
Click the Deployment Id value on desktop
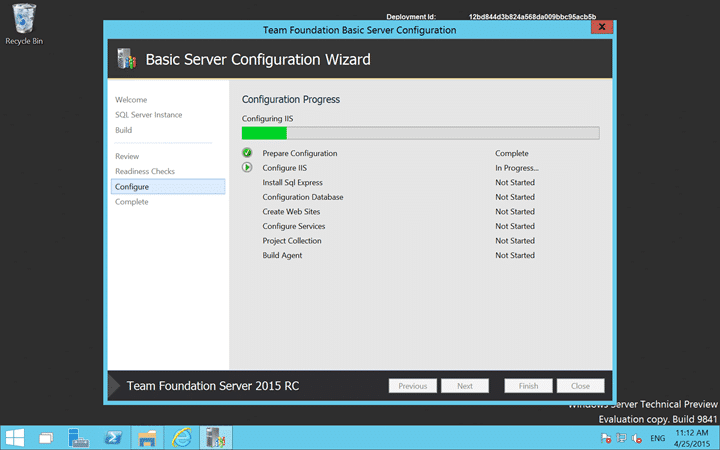click(532, 17)
